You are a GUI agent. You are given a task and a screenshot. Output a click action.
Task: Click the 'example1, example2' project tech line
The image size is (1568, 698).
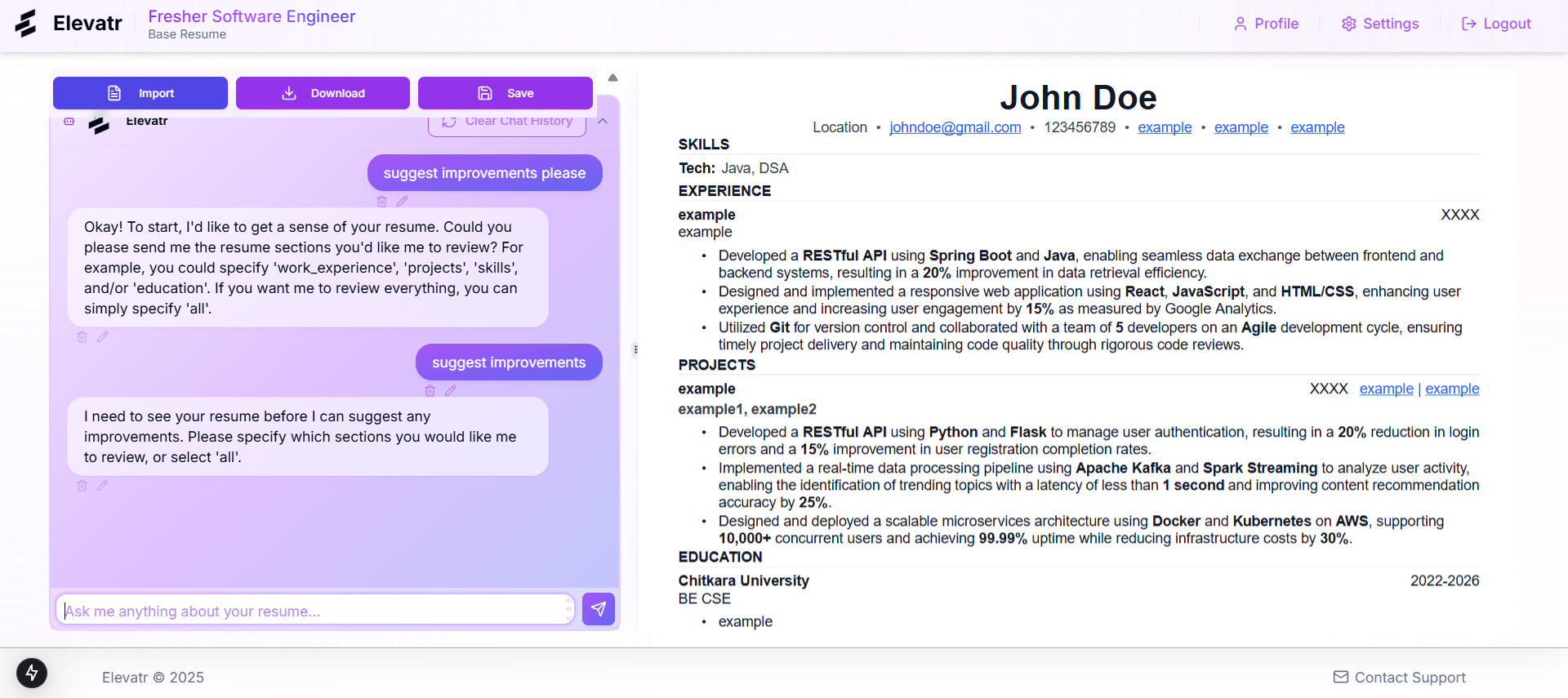tap(747, 409)
